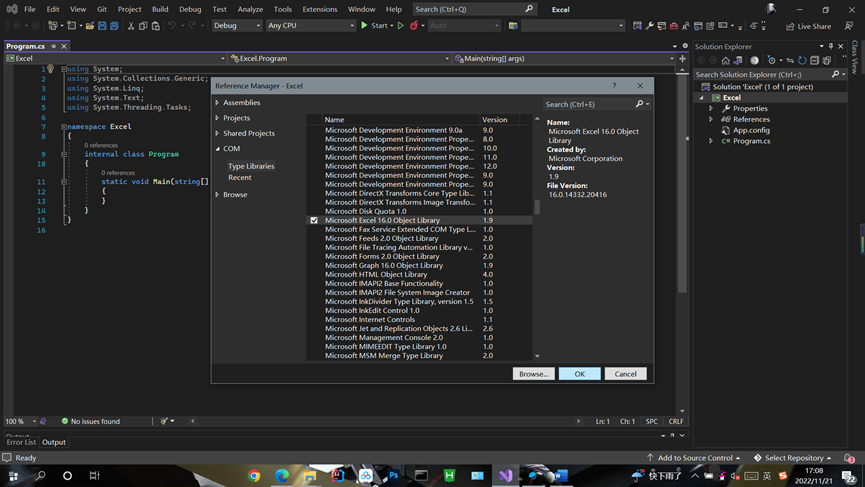Click the Cut scissors icon in toolbar
The image size is (865, 487).
(131, 26)
